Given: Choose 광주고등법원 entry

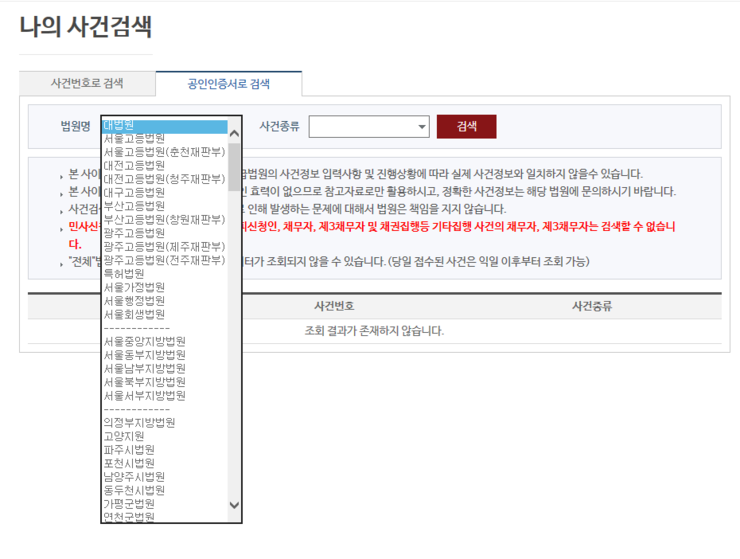Looking at the screenshot, I should (165, 233).
